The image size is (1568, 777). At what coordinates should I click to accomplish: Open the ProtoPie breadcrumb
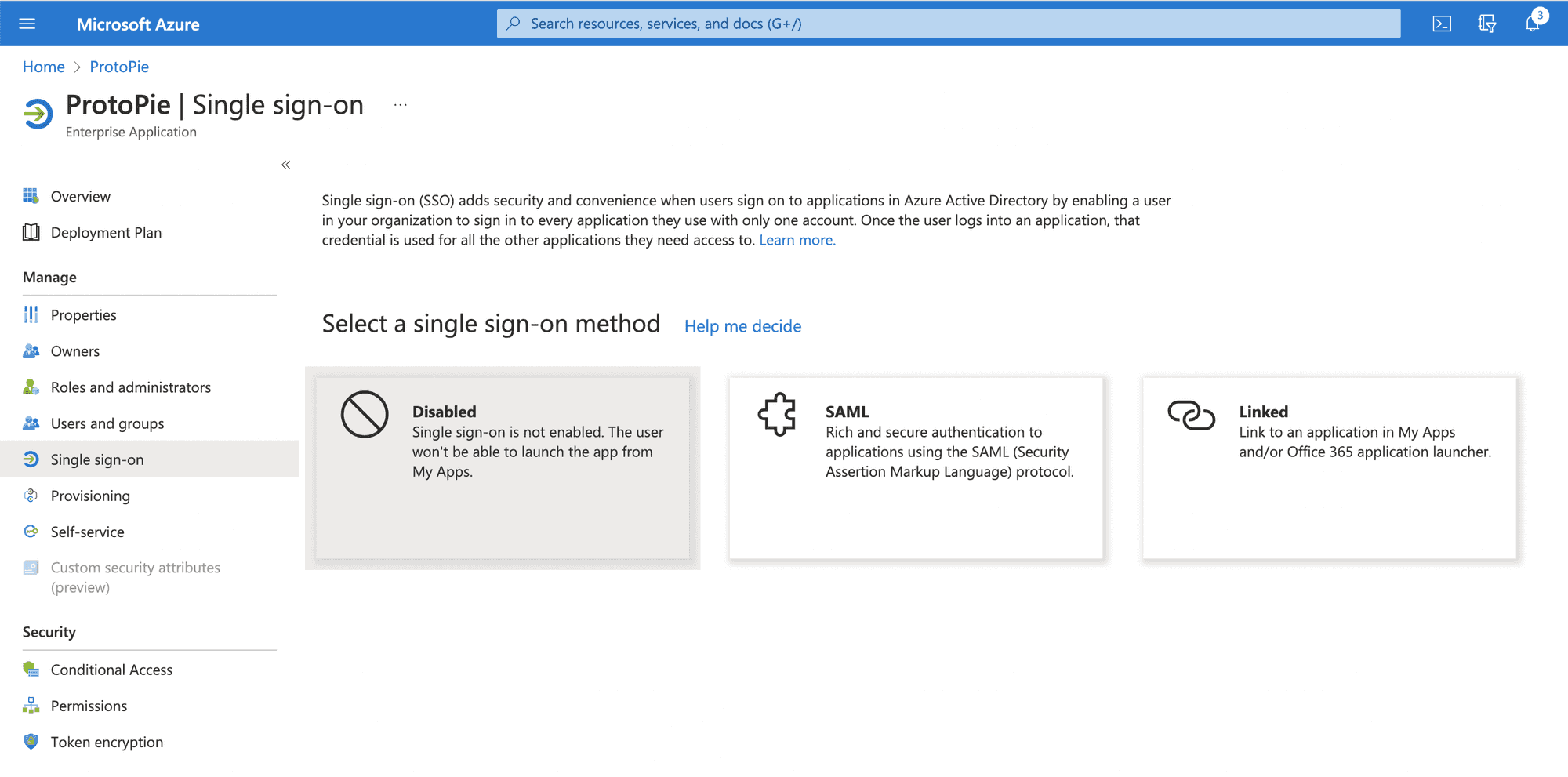coord(119,67)
